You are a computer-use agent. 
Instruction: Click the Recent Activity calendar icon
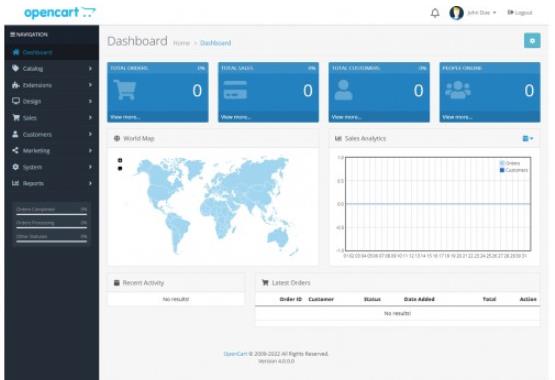pyautogui.click(x=116, y=283)
